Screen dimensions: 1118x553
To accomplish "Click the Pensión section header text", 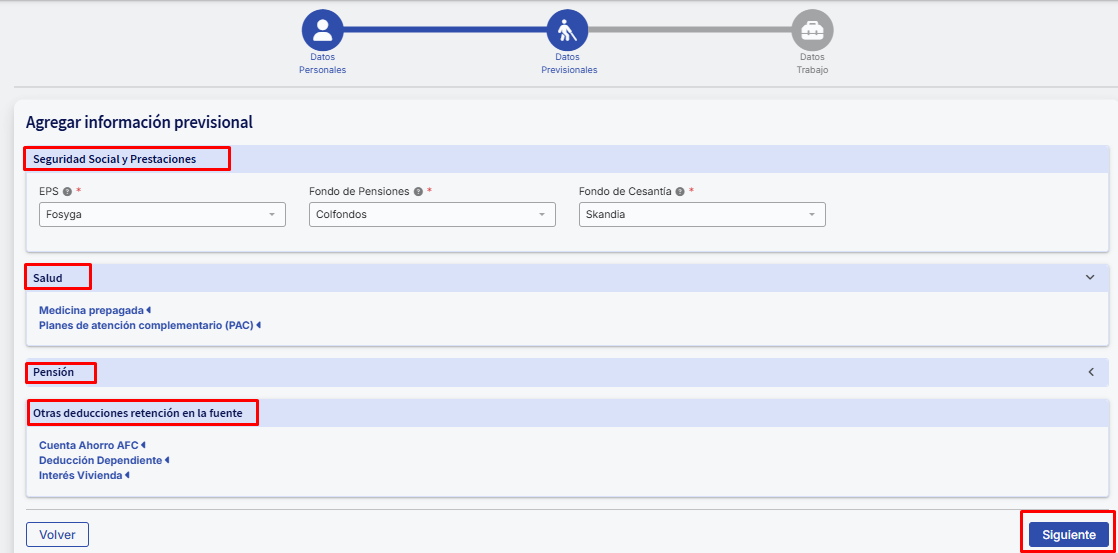I will (53, 372).
